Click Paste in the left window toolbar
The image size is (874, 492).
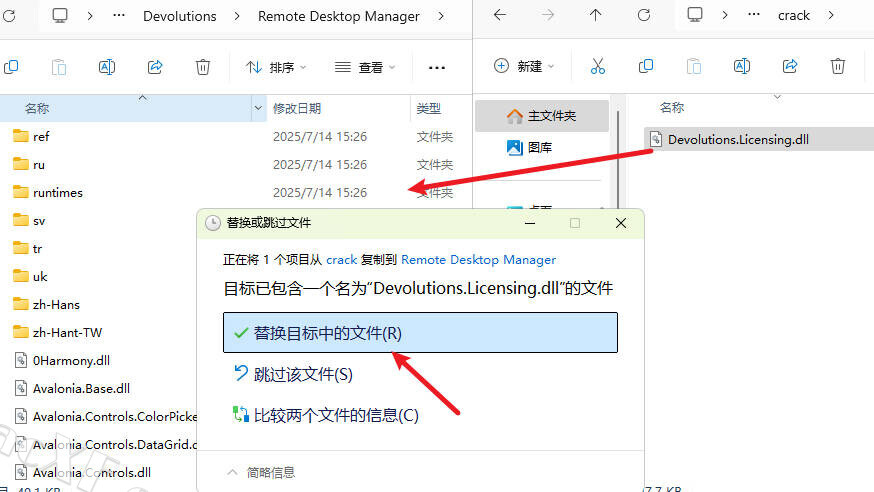point(59,67)
